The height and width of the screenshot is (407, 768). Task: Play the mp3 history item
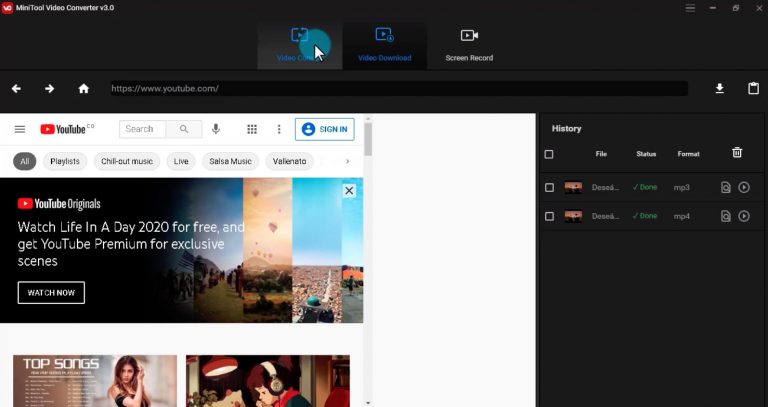point(744,188)
